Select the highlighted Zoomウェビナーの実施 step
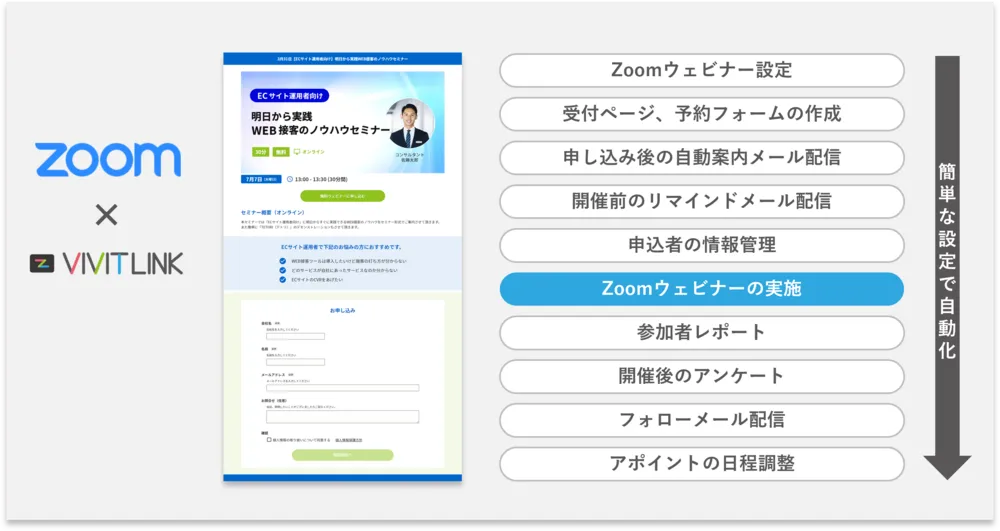Viewport: 1000px width, 531px height. (x=701, y=289)
